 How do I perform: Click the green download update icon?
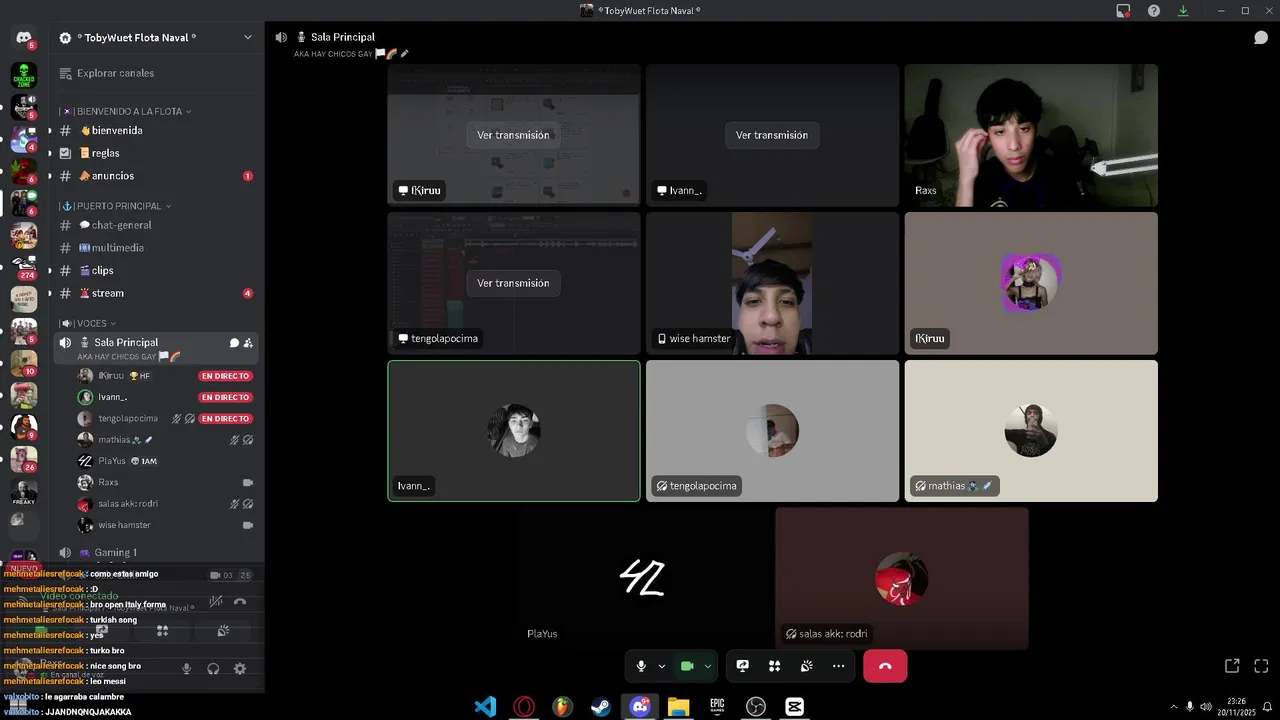[x=1183, y=11]
